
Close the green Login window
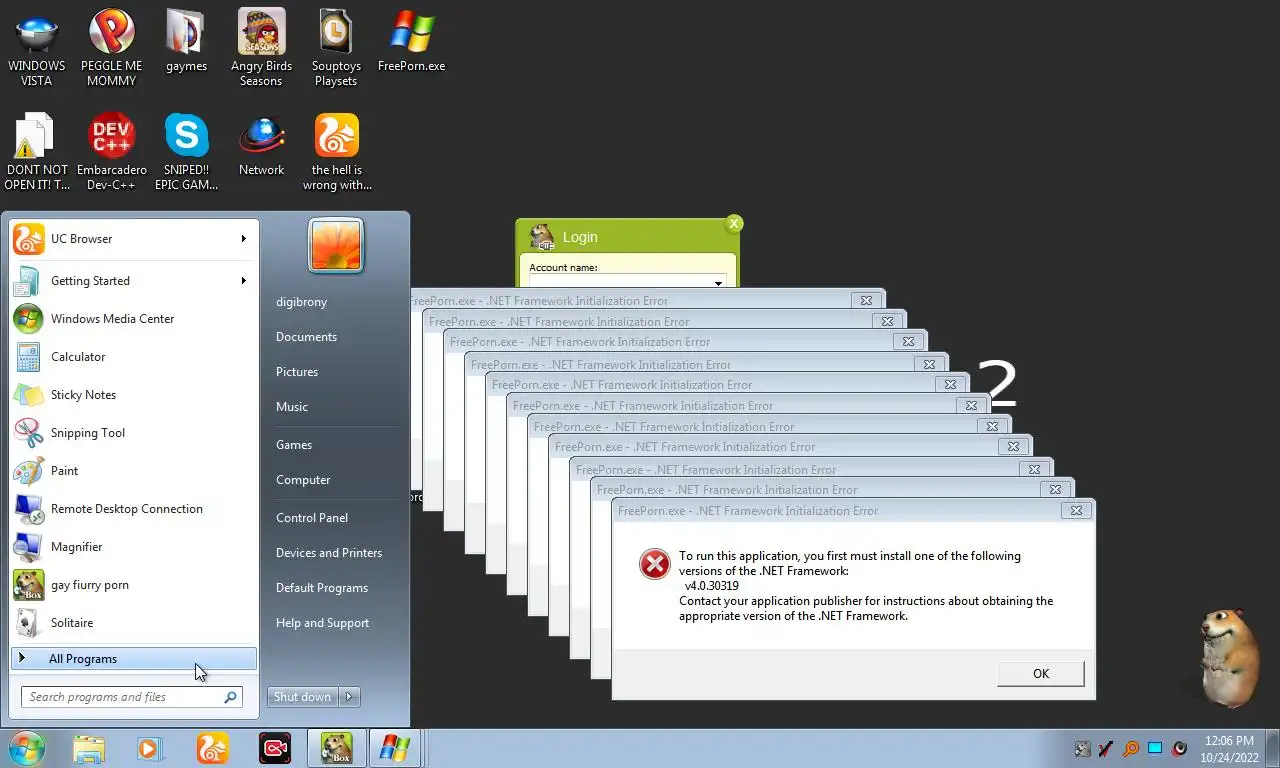(x=734, y=224)
